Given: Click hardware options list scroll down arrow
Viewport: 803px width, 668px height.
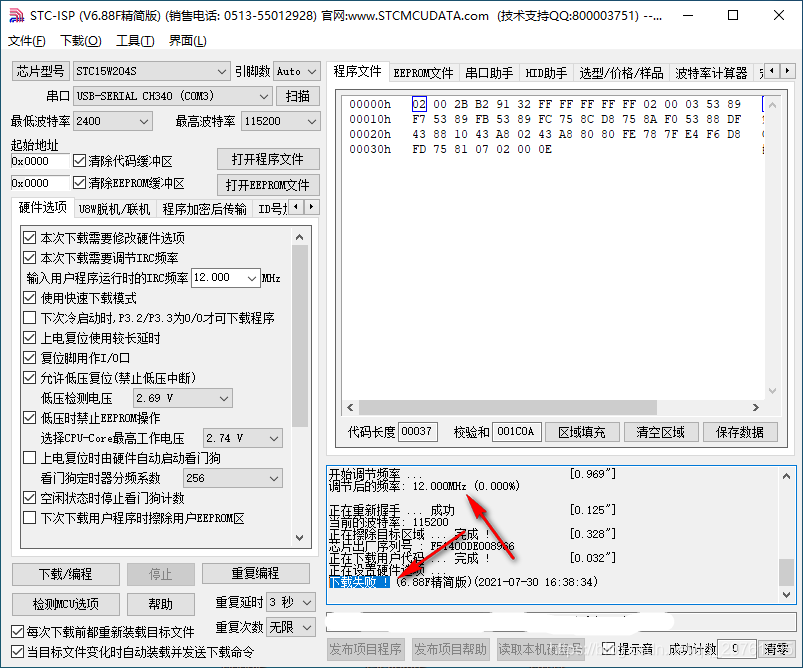Looking at the screenshot, I should [300, 538].
